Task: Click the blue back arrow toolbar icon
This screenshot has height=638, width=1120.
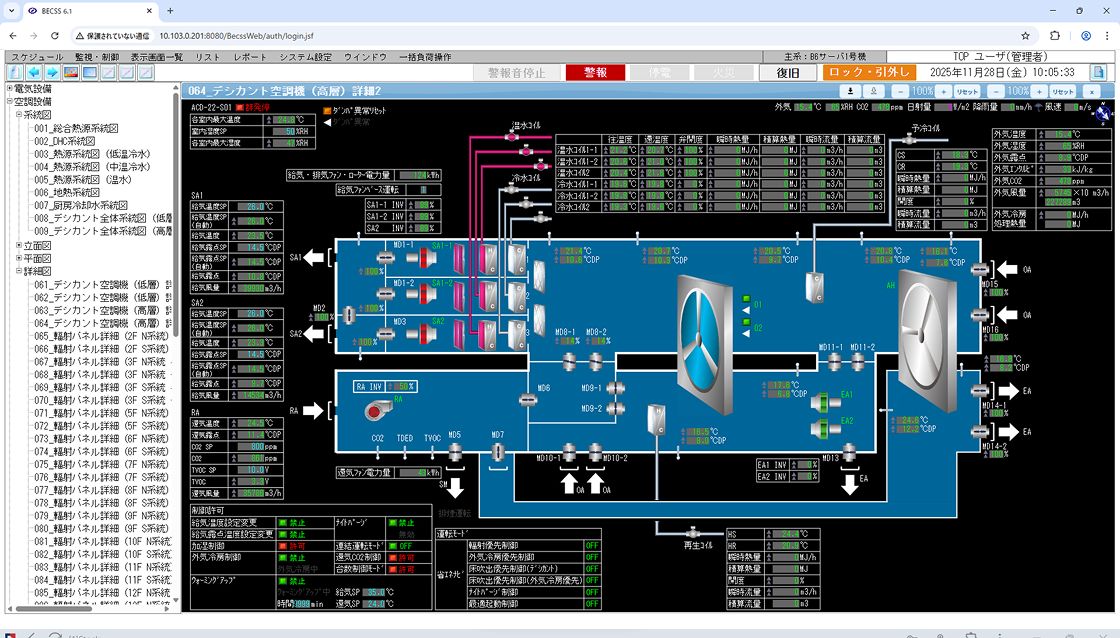Action: click(34, 73)
